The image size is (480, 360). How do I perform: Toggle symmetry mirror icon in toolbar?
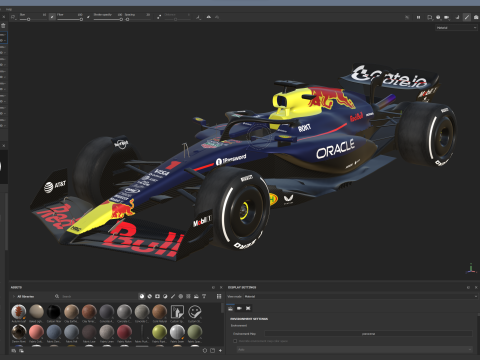point(209,17)
